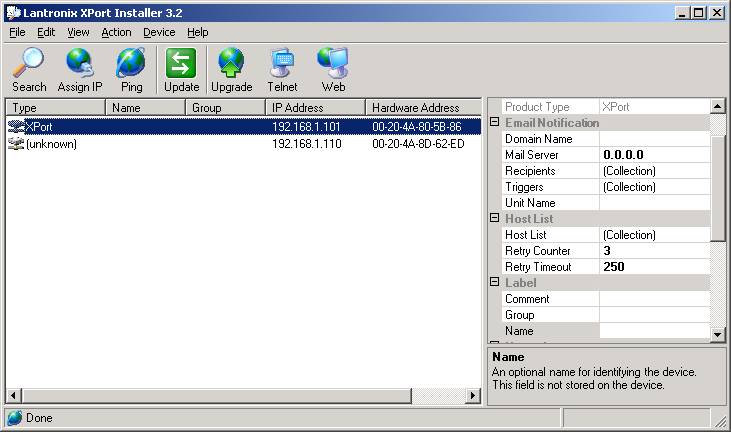Screen dimensions: 731x432
Task: Edit the Retry Timeout value 250
Action: tap(655, 267)
